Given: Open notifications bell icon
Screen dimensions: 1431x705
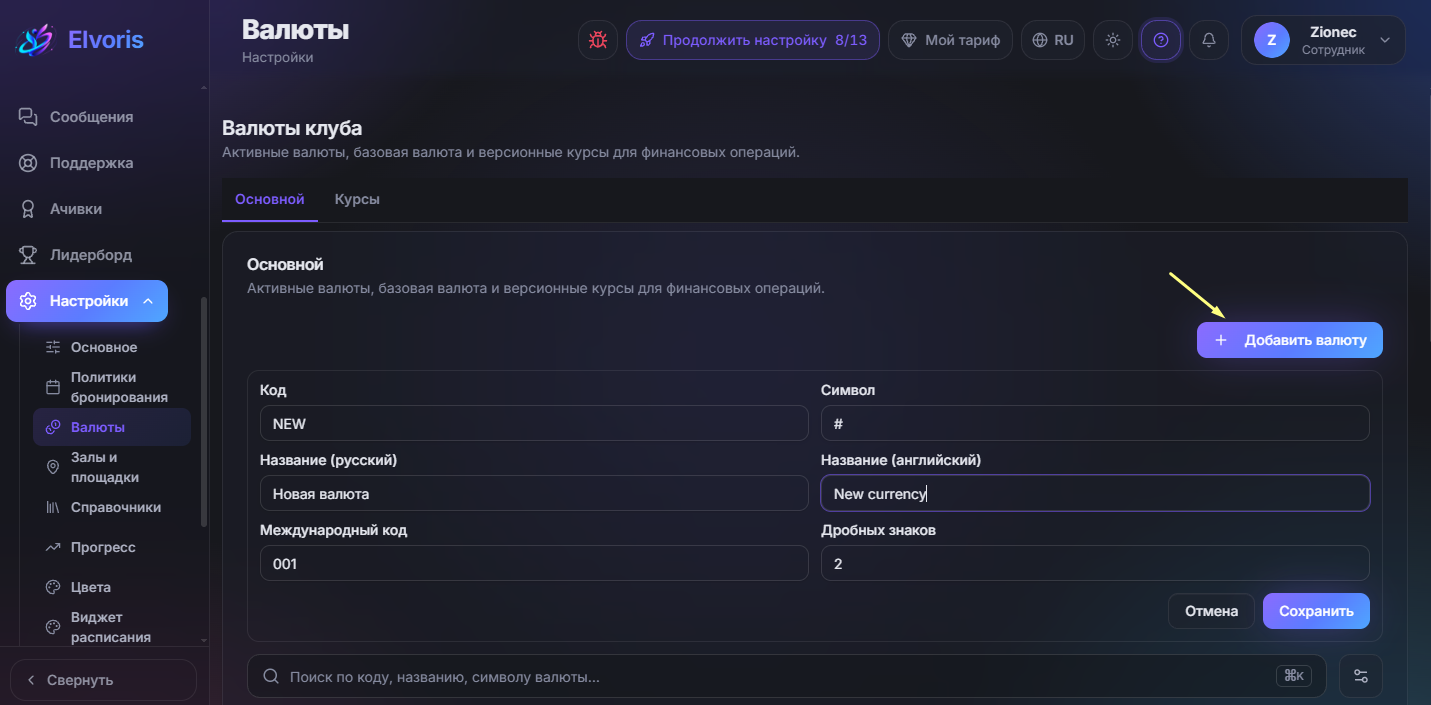Looking at the screenshot, I should pyautogui.click(x=1209, y=40).
